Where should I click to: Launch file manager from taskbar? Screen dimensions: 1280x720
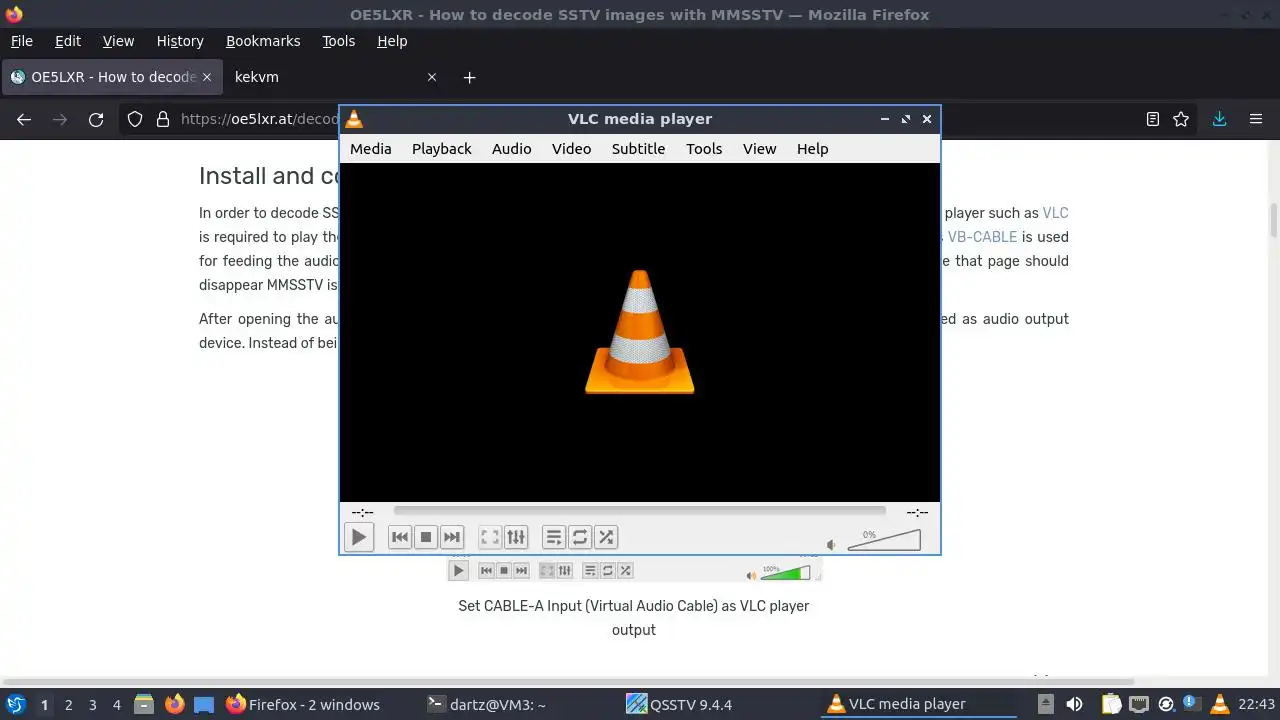pyautogui.click(x=144, y=704)
